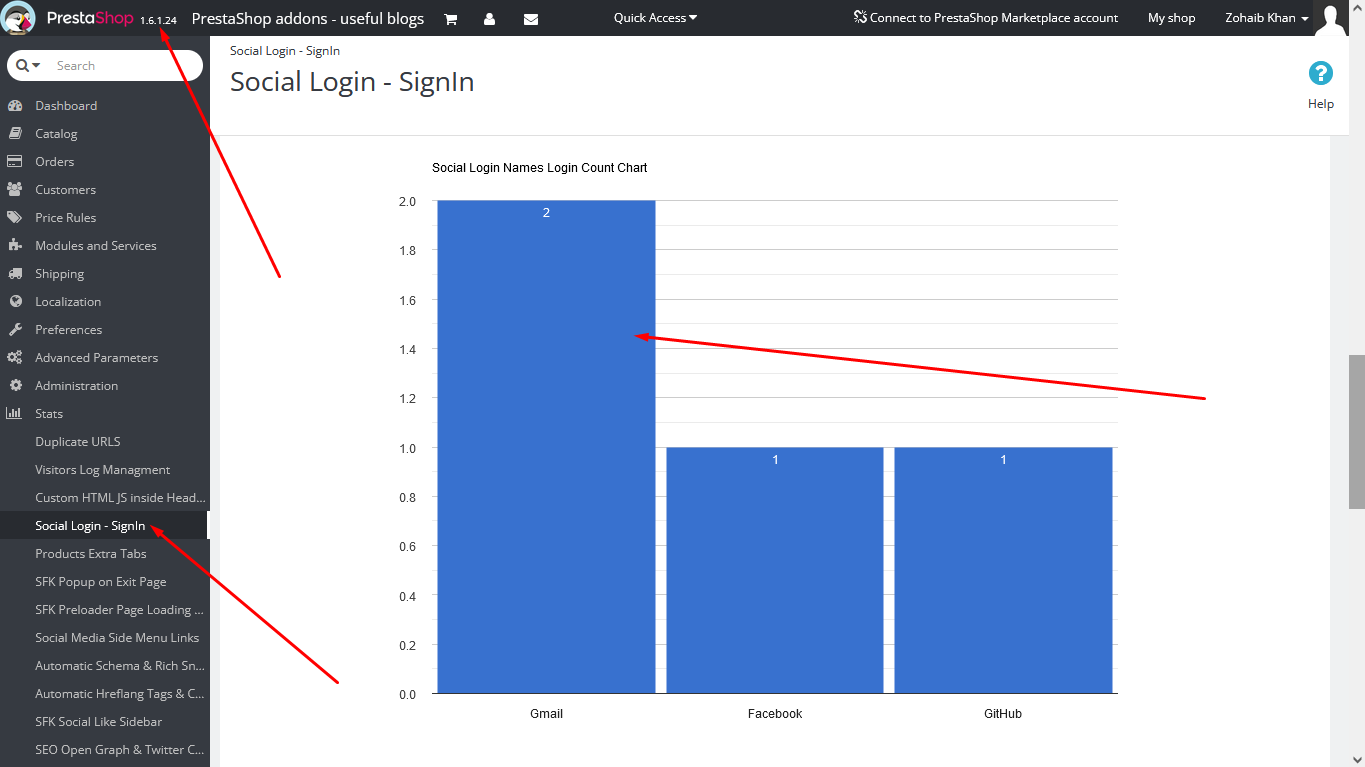Click the Advanced Parameters gears icon
This screenshot has width=1365, height=767.
point(15,358)
